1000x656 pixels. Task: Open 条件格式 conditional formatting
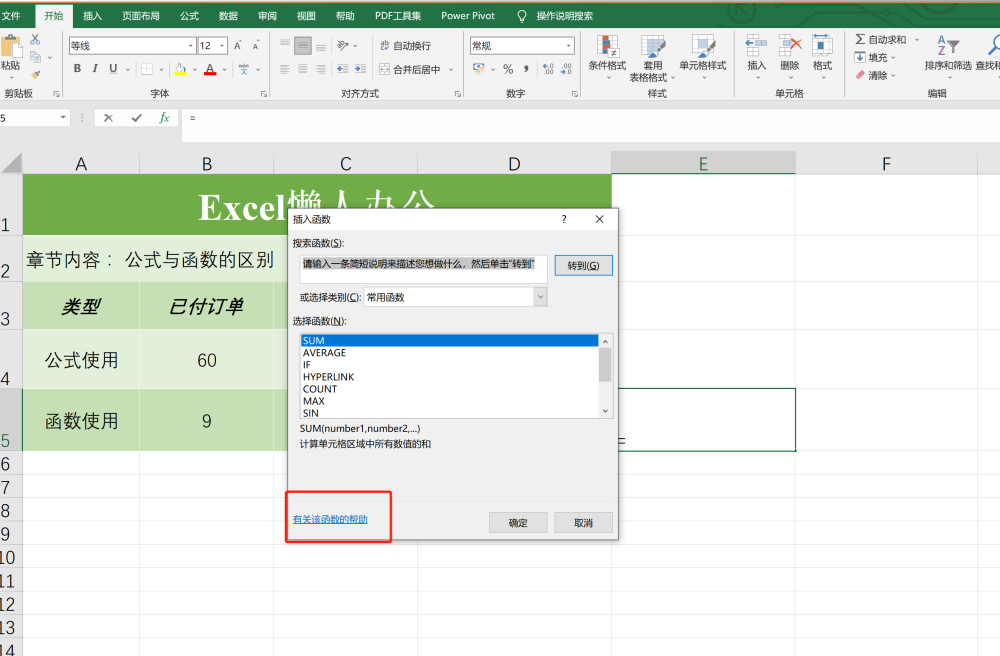pos(607,58)
